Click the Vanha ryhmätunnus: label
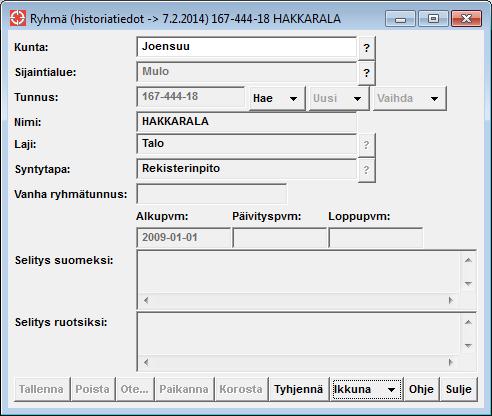 tap(71, 194)
